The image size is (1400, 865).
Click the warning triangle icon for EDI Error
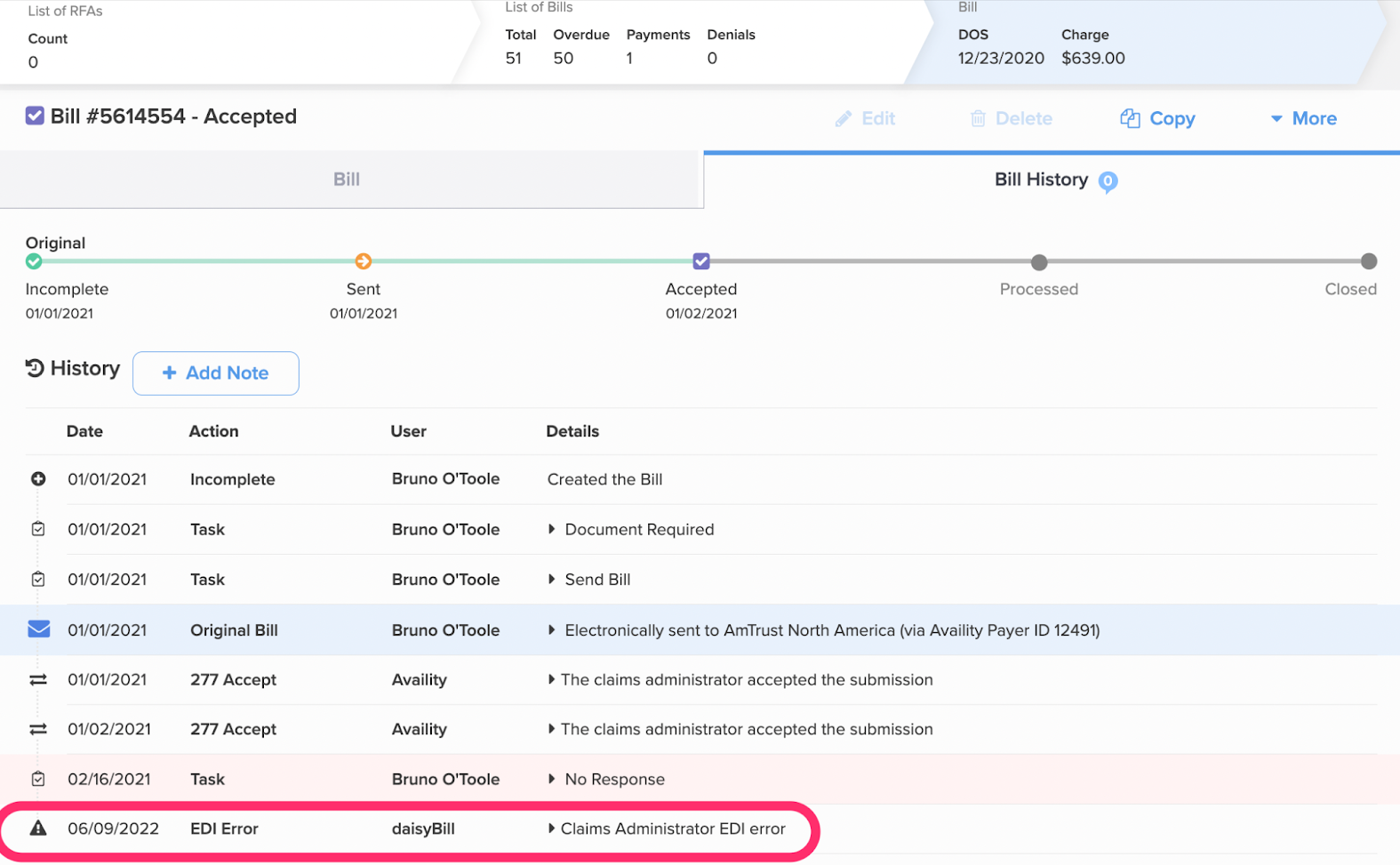(x=38, y=829)
